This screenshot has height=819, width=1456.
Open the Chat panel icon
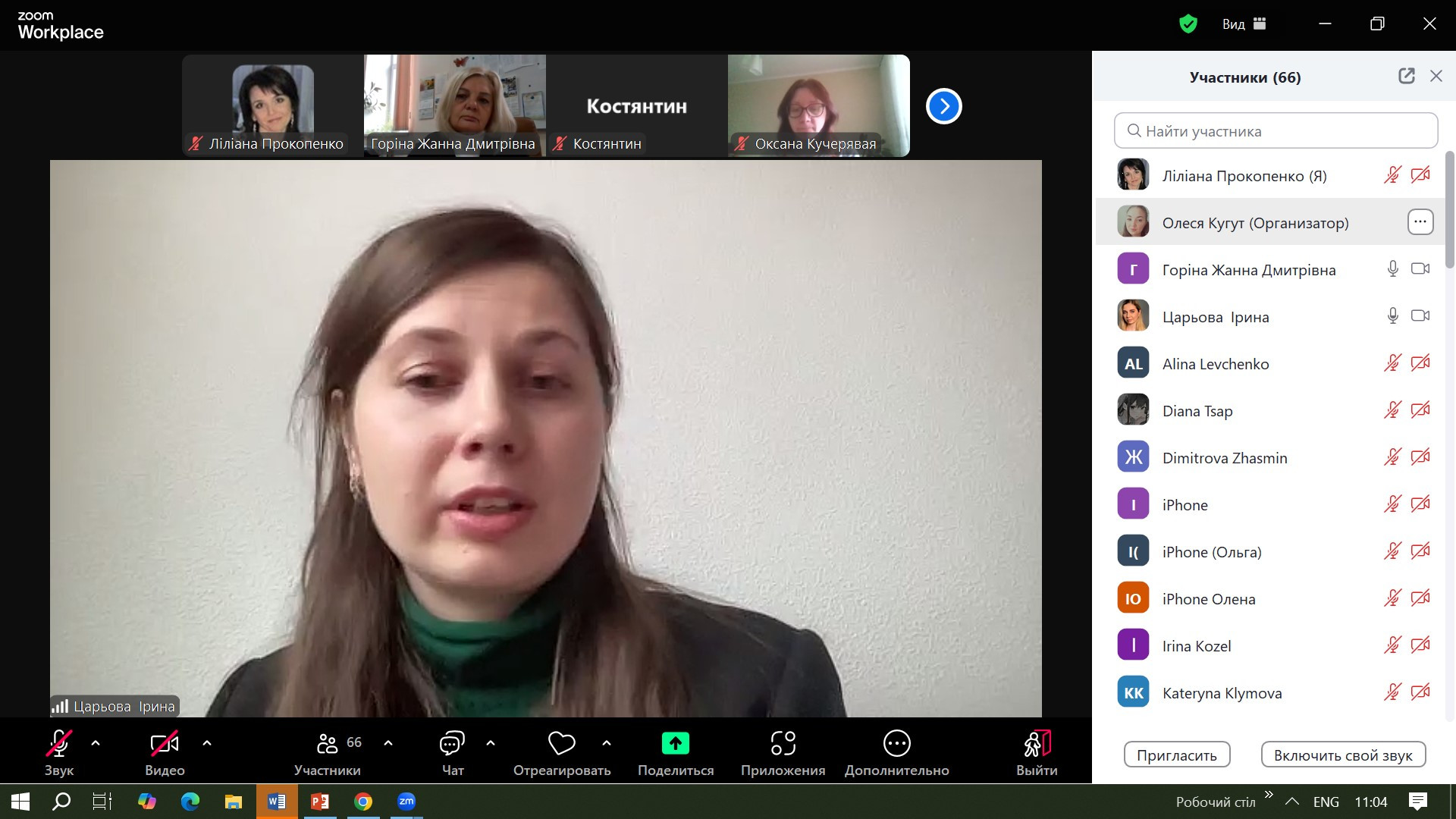452,744
